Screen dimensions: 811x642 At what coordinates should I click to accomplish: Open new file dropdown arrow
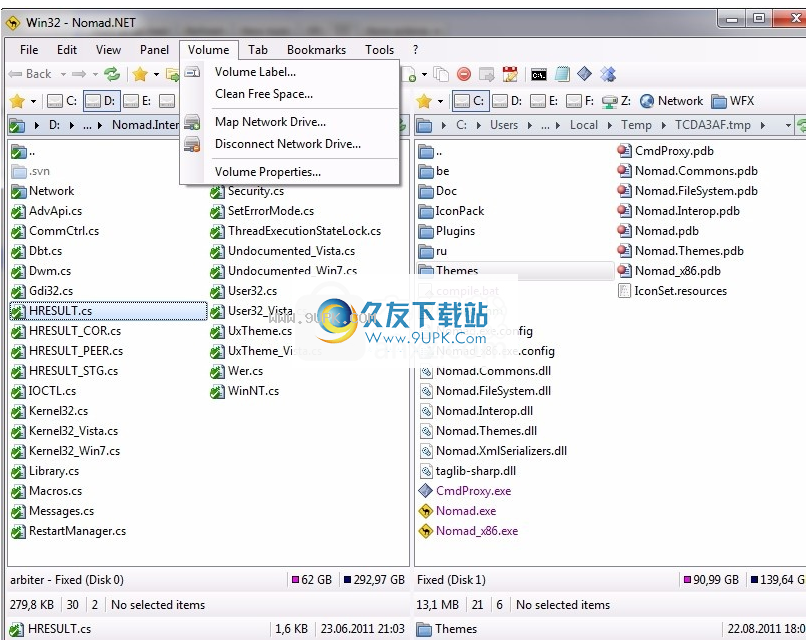tap(424, 74)
